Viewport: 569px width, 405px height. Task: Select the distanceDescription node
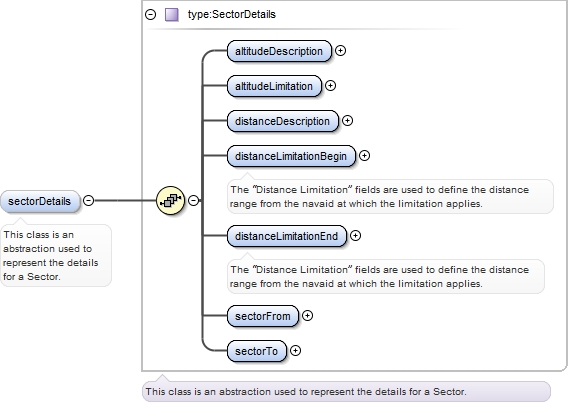pyautogui.click(x=283, y=121)
